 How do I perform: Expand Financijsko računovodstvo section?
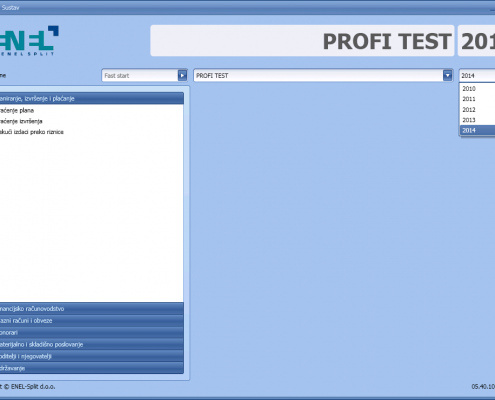click(x=92, y=309)
